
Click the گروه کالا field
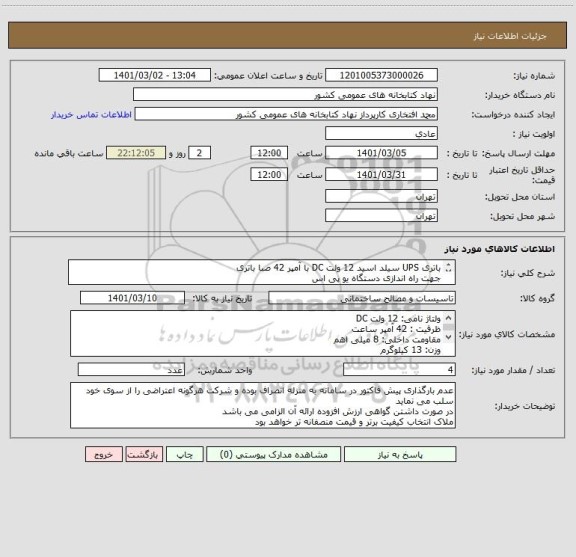362,298
